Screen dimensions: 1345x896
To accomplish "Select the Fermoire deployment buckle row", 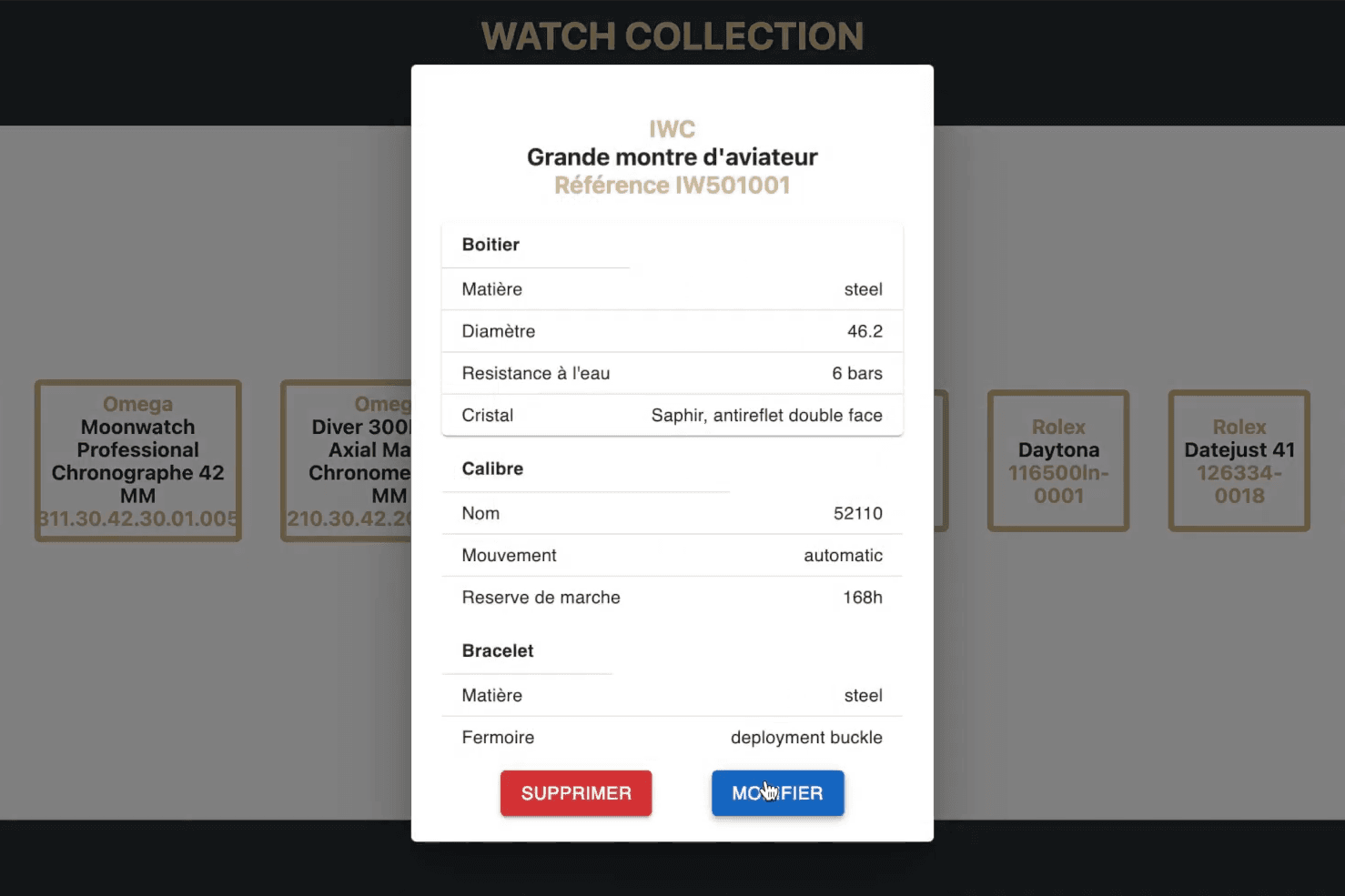I will [672, 737].
